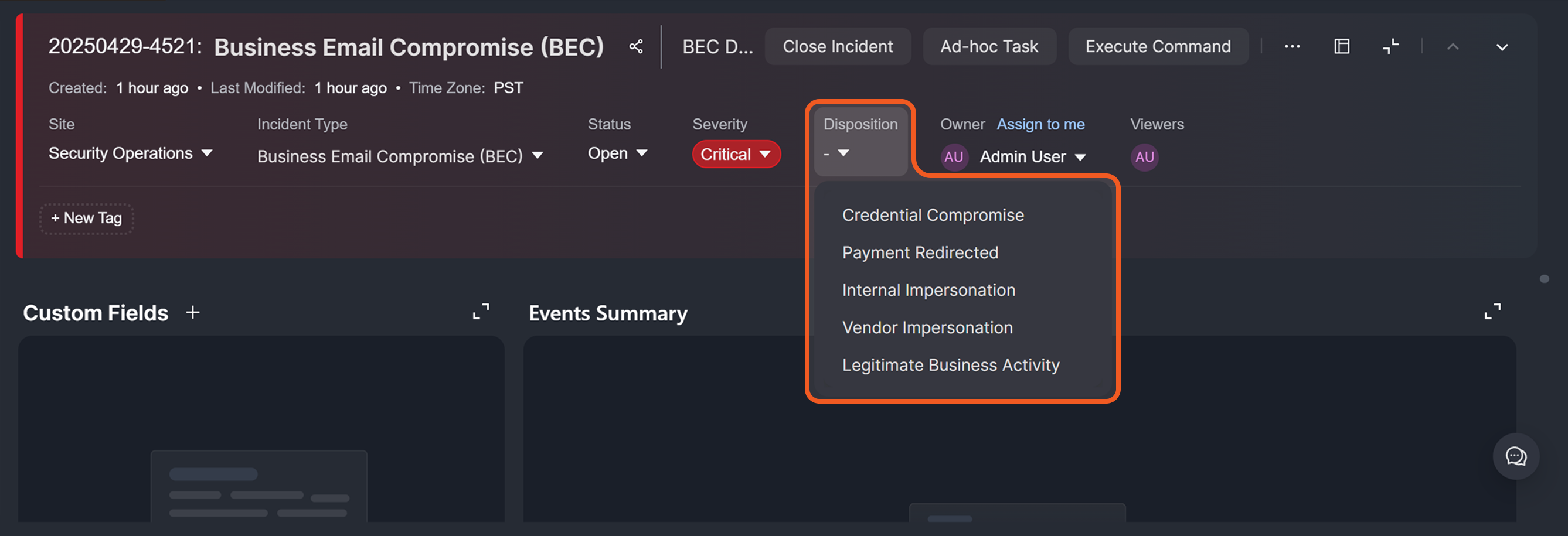The height and width of the screenshot is (536, 1568).
Task: Open the chat support bubble
Action: [x=1515, y=456]
